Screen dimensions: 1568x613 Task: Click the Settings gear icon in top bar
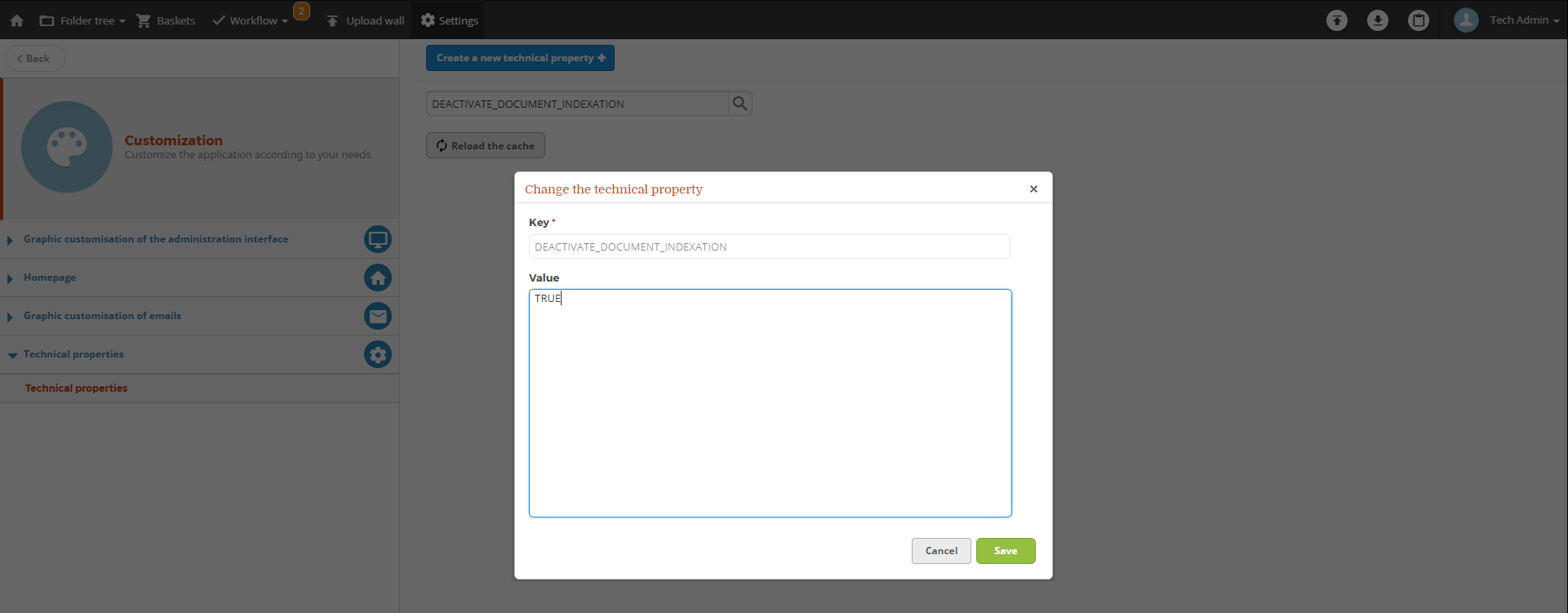click(x=428, y=20)
